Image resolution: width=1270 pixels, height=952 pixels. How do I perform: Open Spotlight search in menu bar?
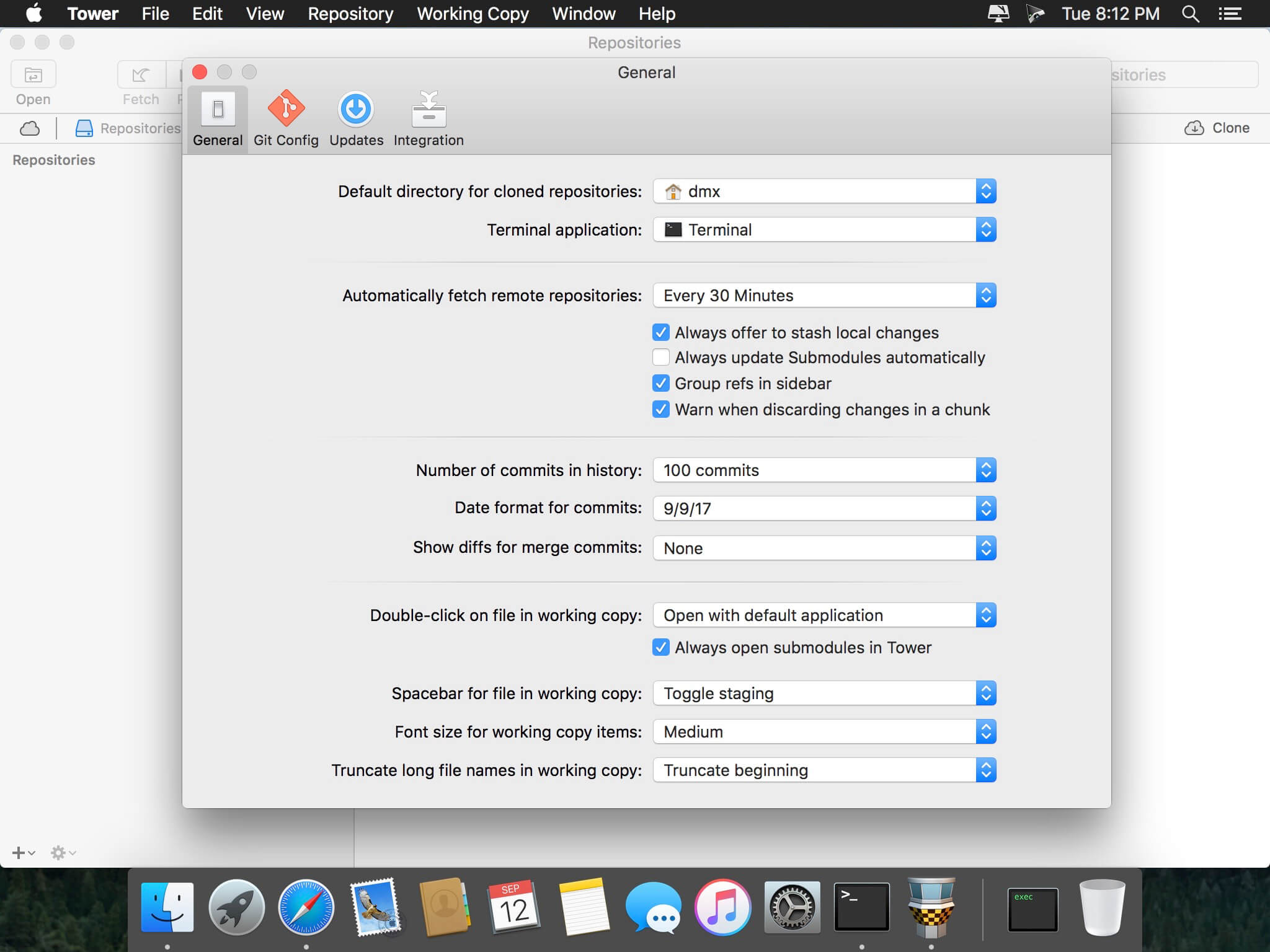click(x=1190, y=14)
